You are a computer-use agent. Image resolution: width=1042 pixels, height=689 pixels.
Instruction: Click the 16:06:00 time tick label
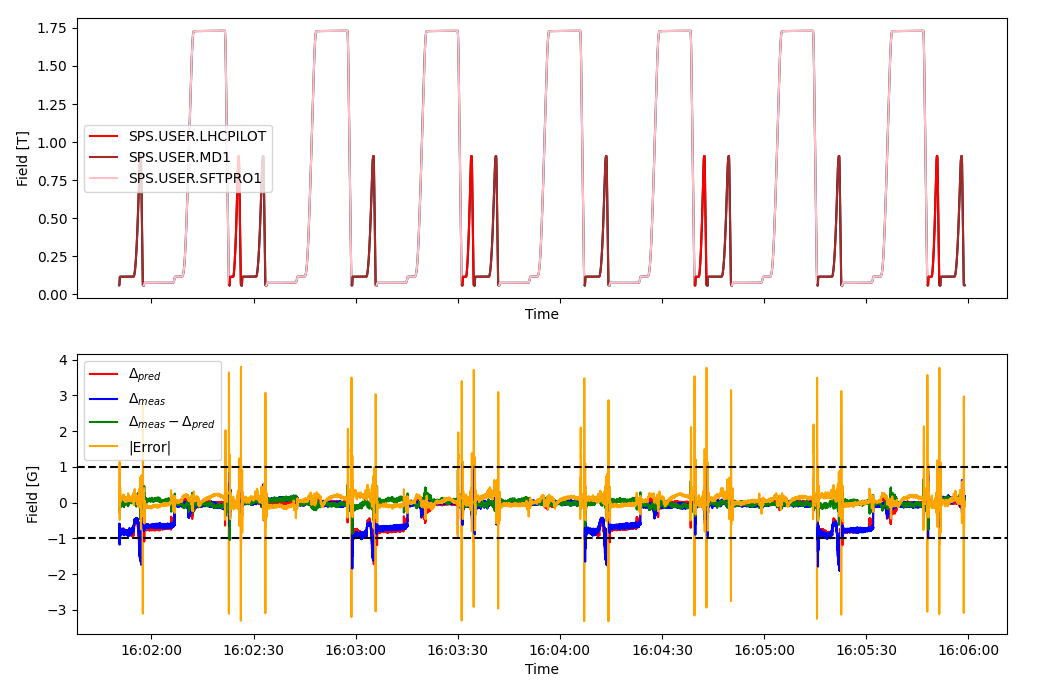[x=968, y=650]
